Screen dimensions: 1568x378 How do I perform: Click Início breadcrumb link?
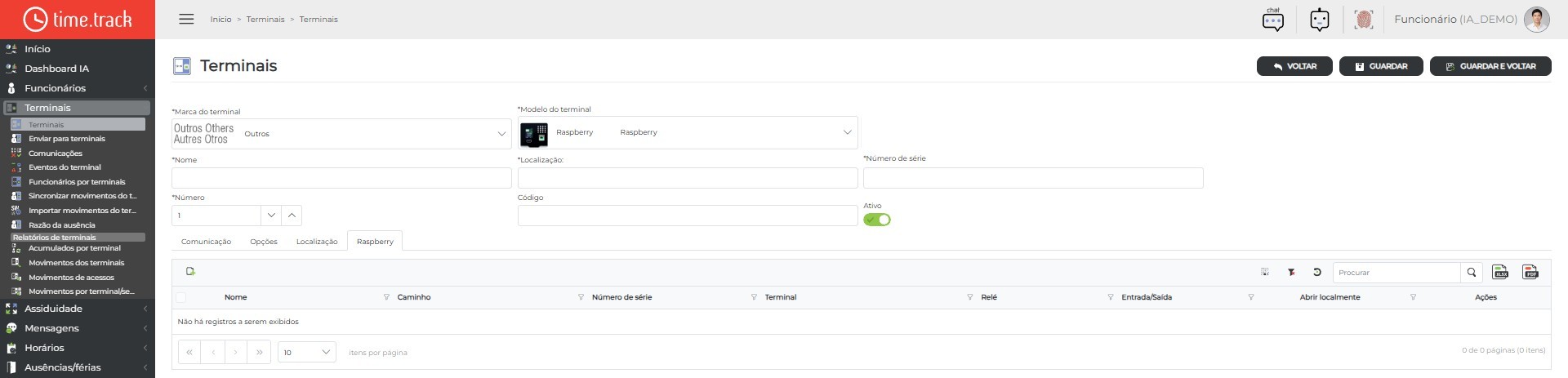point(220,20)
